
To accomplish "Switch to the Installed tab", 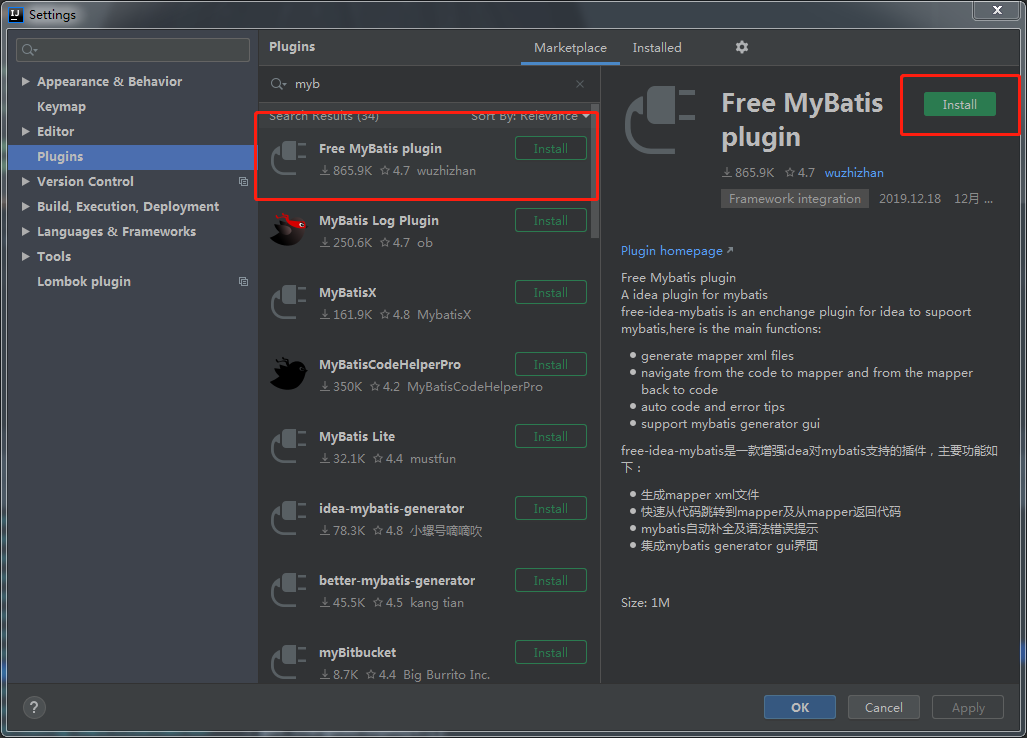I will pyautogui.click(x=656, y=47).
